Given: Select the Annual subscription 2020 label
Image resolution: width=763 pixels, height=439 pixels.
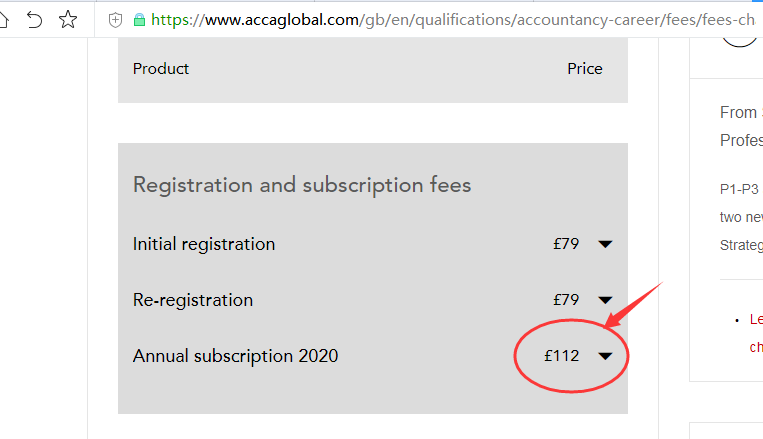Looking at the screenshot, I should (x=235, y=356).
